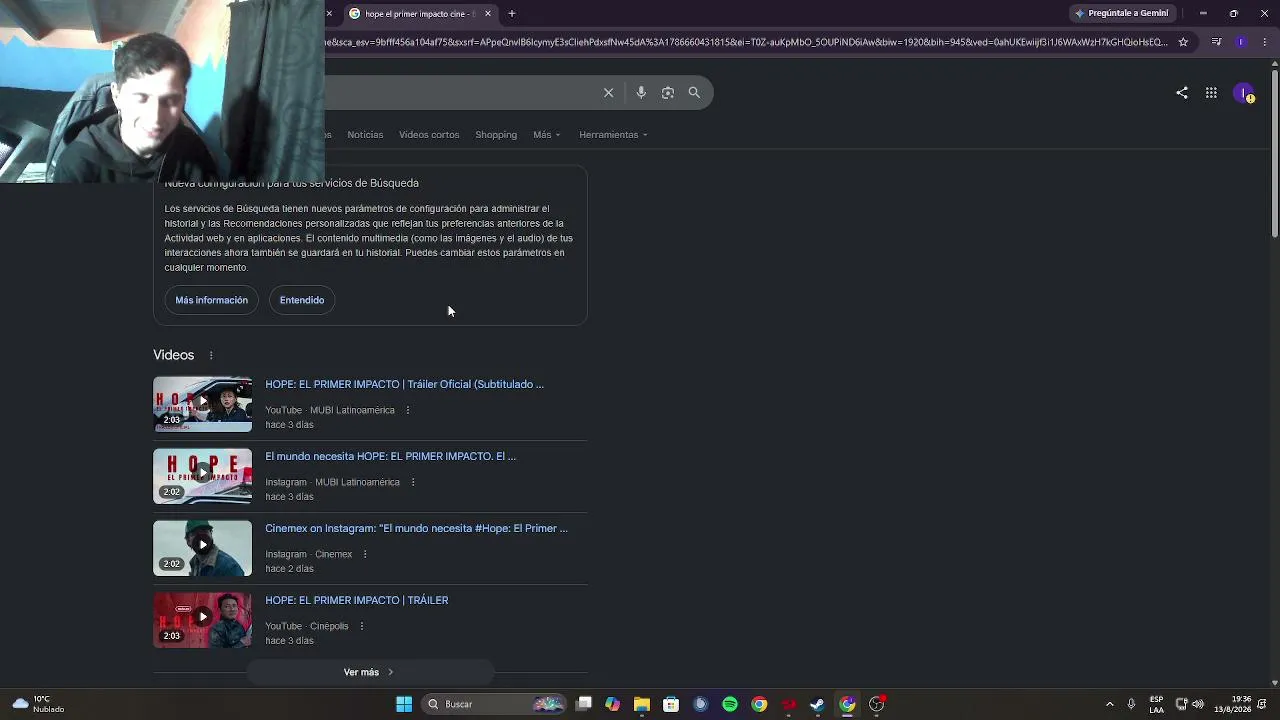The height and width of the screenshot is (720, 1280).
Task: Open the Chrome three-dot menu
Action: [1265, 42]
